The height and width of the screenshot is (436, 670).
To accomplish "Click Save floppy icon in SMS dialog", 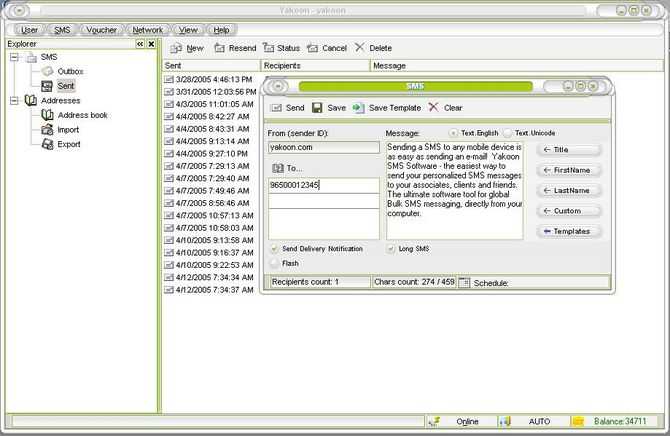I will point(317,108).
